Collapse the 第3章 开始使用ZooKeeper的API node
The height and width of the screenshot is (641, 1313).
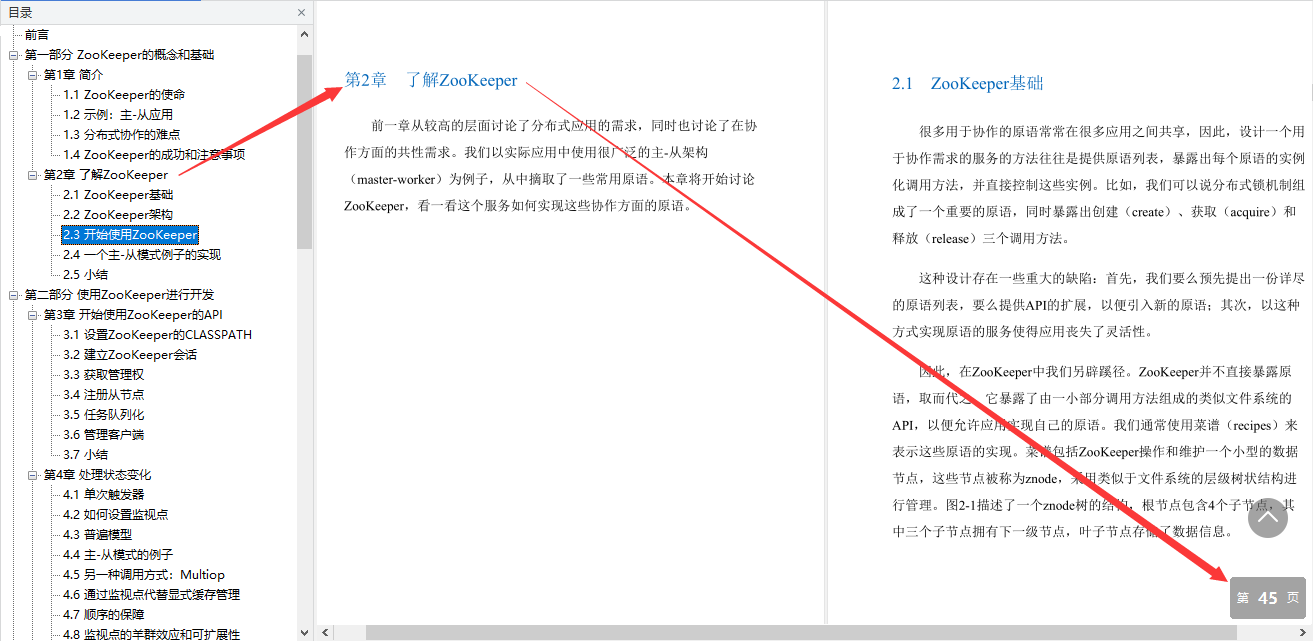pos(33,315)
